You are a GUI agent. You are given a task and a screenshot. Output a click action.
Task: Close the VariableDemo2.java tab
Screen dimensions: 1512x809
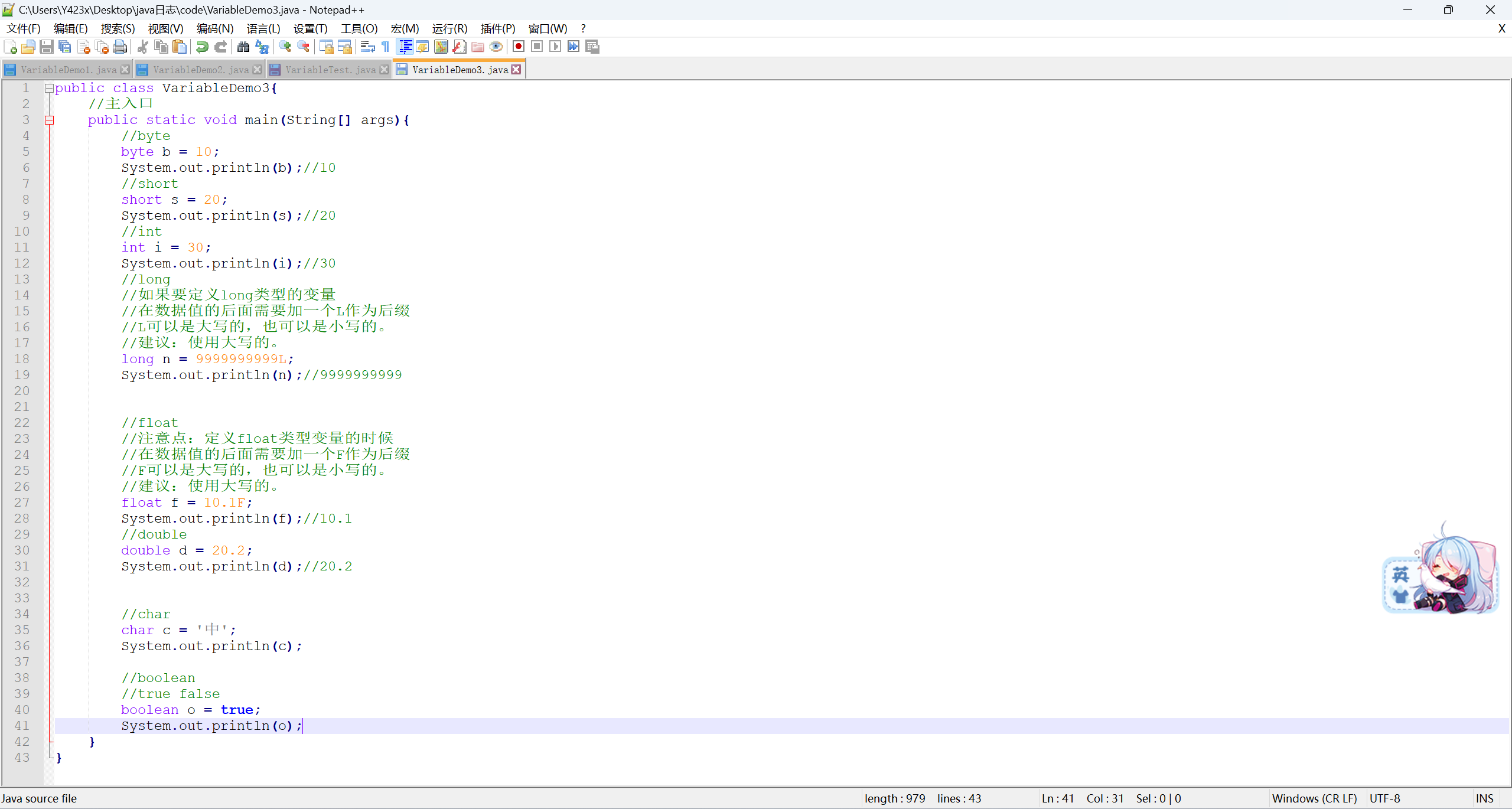pos(258,70)
